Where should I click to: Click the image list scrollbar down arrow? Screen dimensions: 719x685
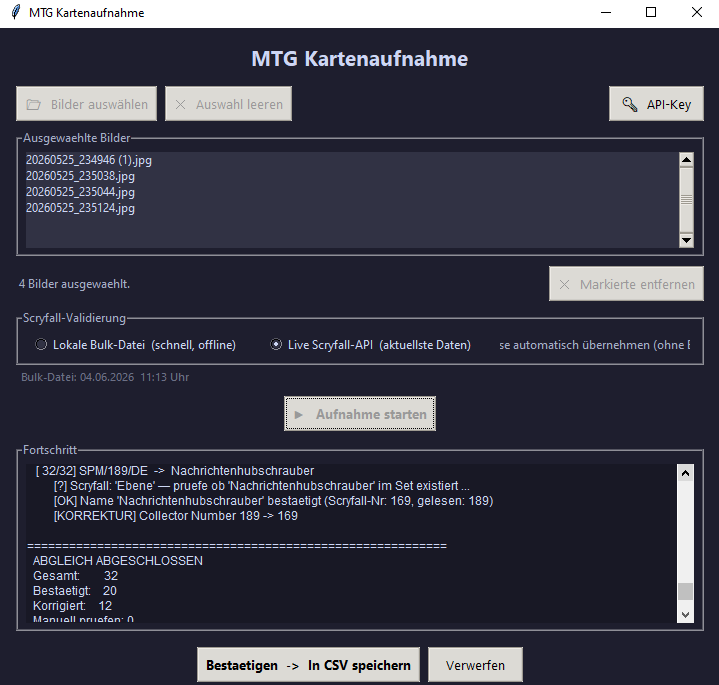click(686, 240)
